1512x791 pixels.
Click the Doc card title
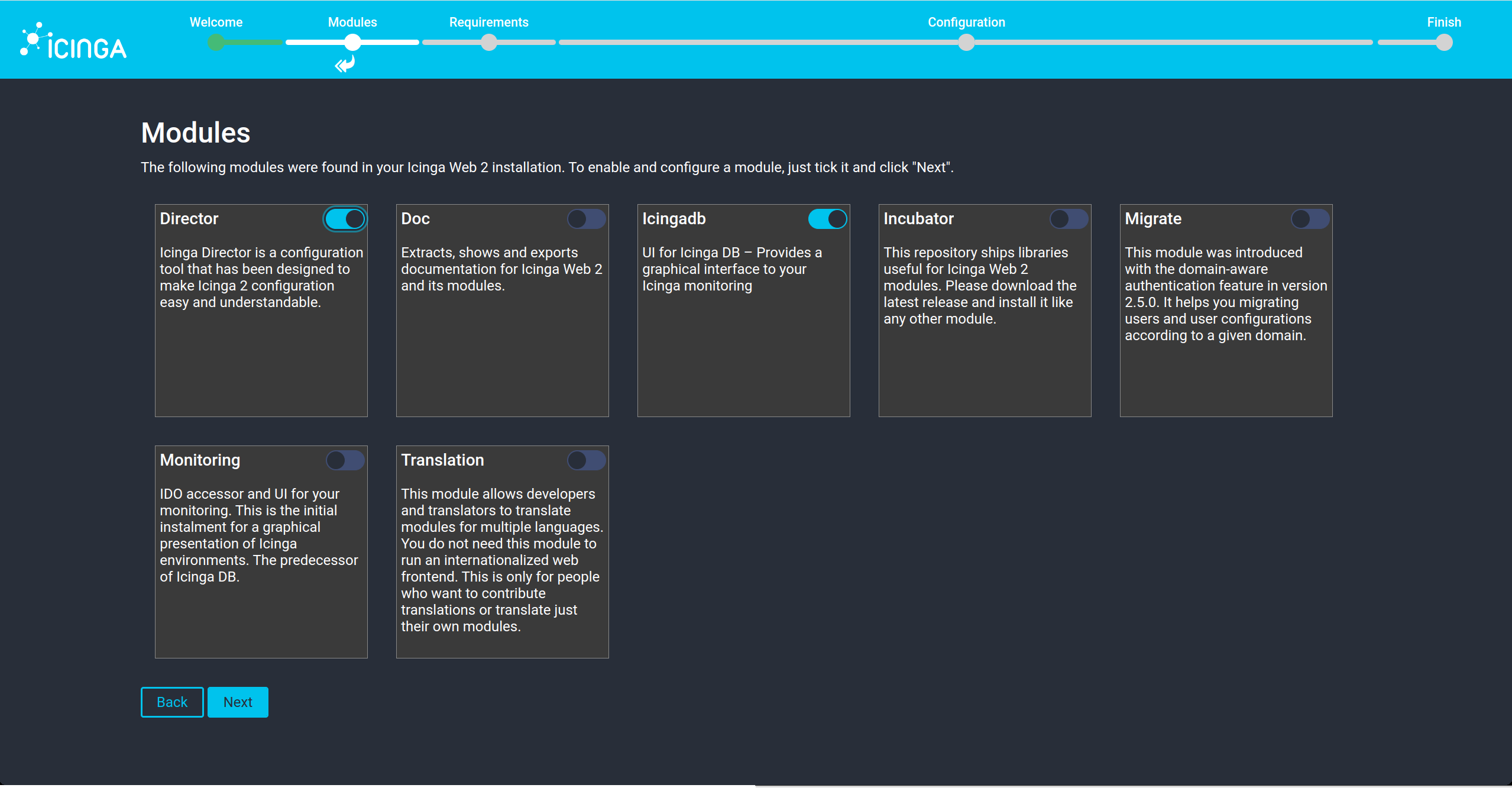tap(415, 219)
